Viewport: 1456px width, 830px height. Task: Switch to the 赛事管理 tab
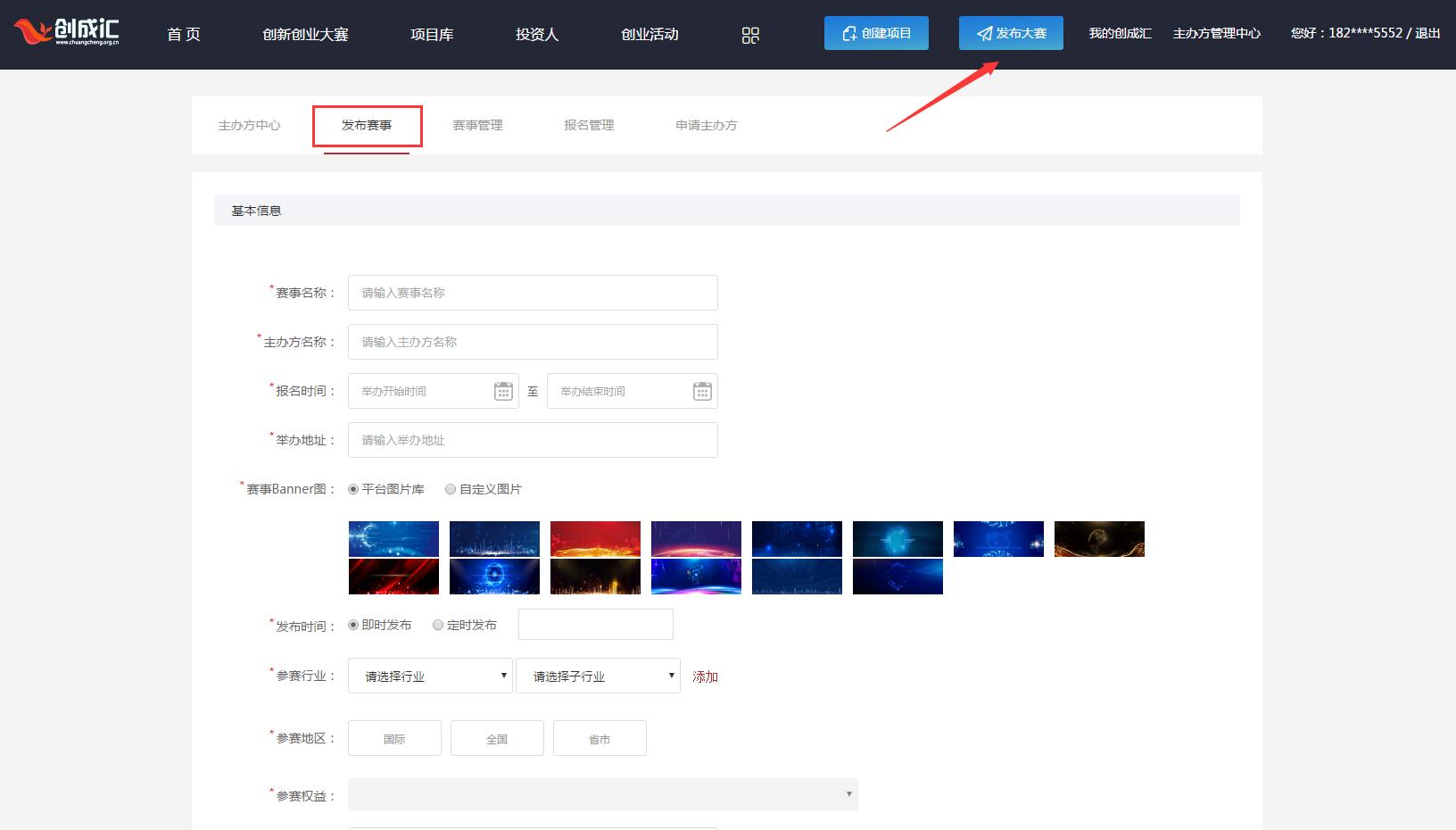pyautogui.click(x=477, y=125)
